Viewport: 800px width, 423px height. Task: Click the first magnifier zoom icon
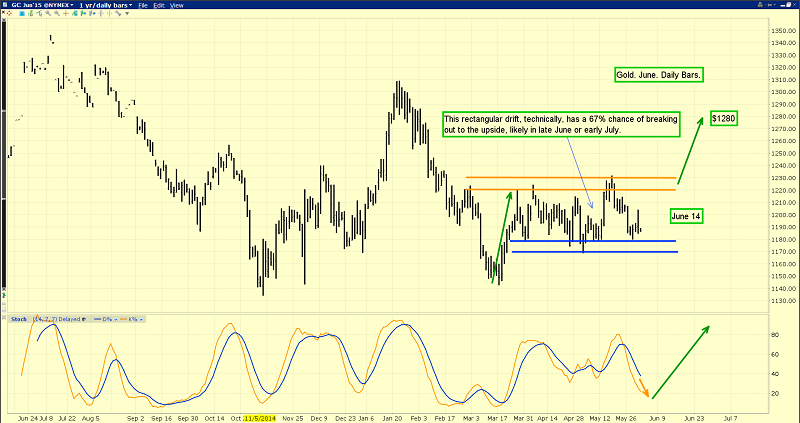click(x=48, y=13)
